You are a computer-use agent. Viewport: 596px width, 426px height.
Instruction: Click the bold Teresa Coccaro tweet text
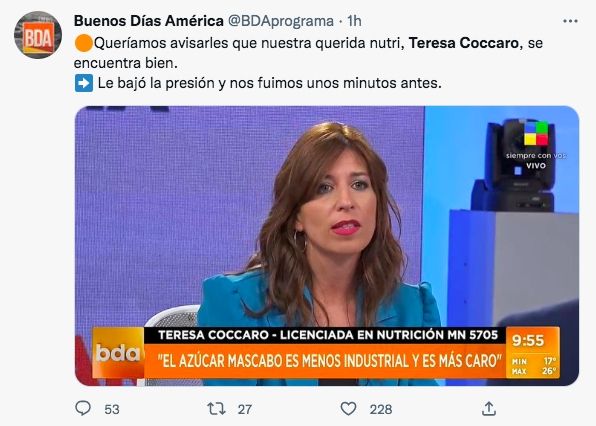point(463,43)
